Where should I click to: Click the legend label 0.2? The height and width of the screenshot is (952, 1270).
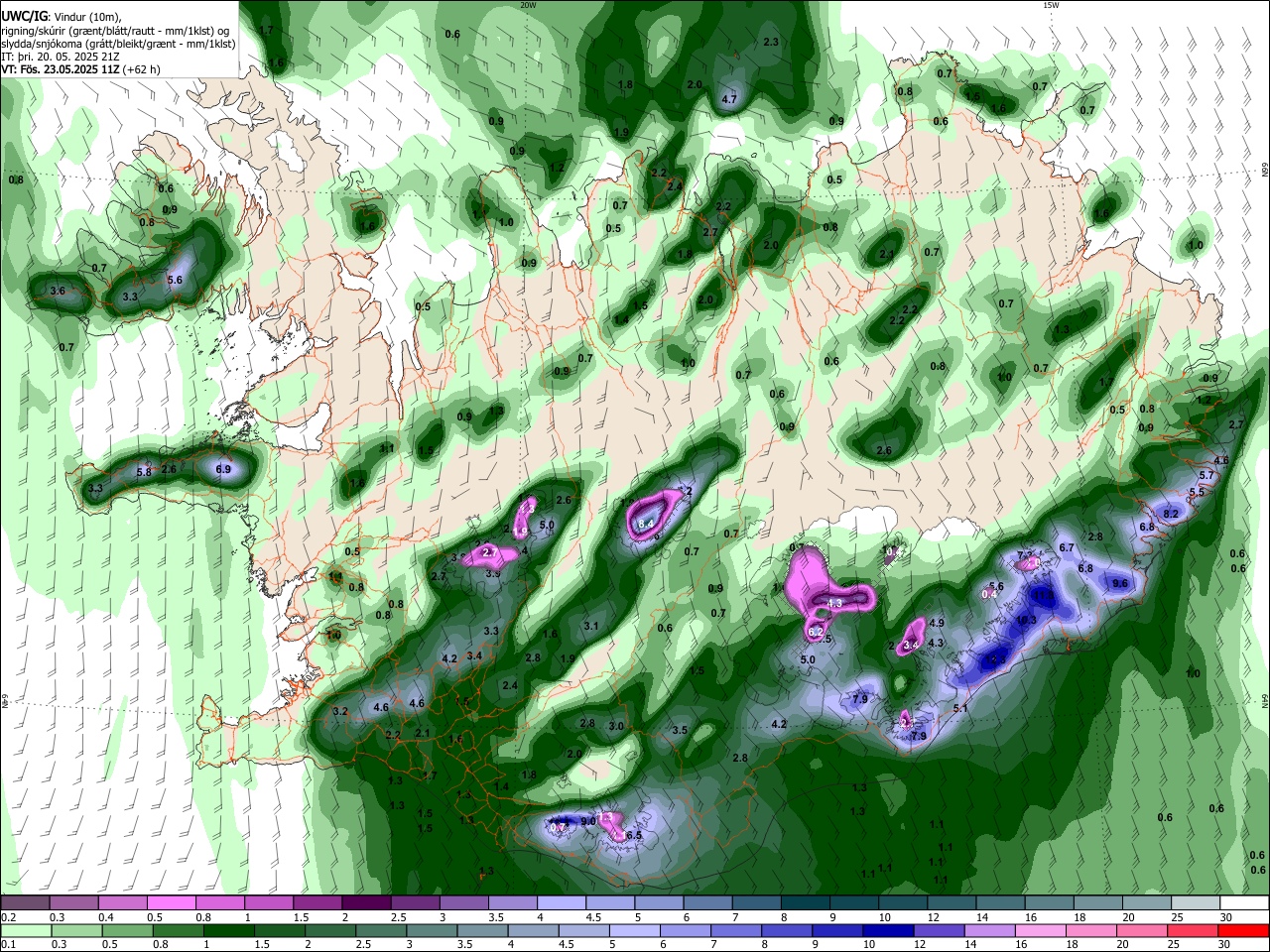tap(8, 917)
